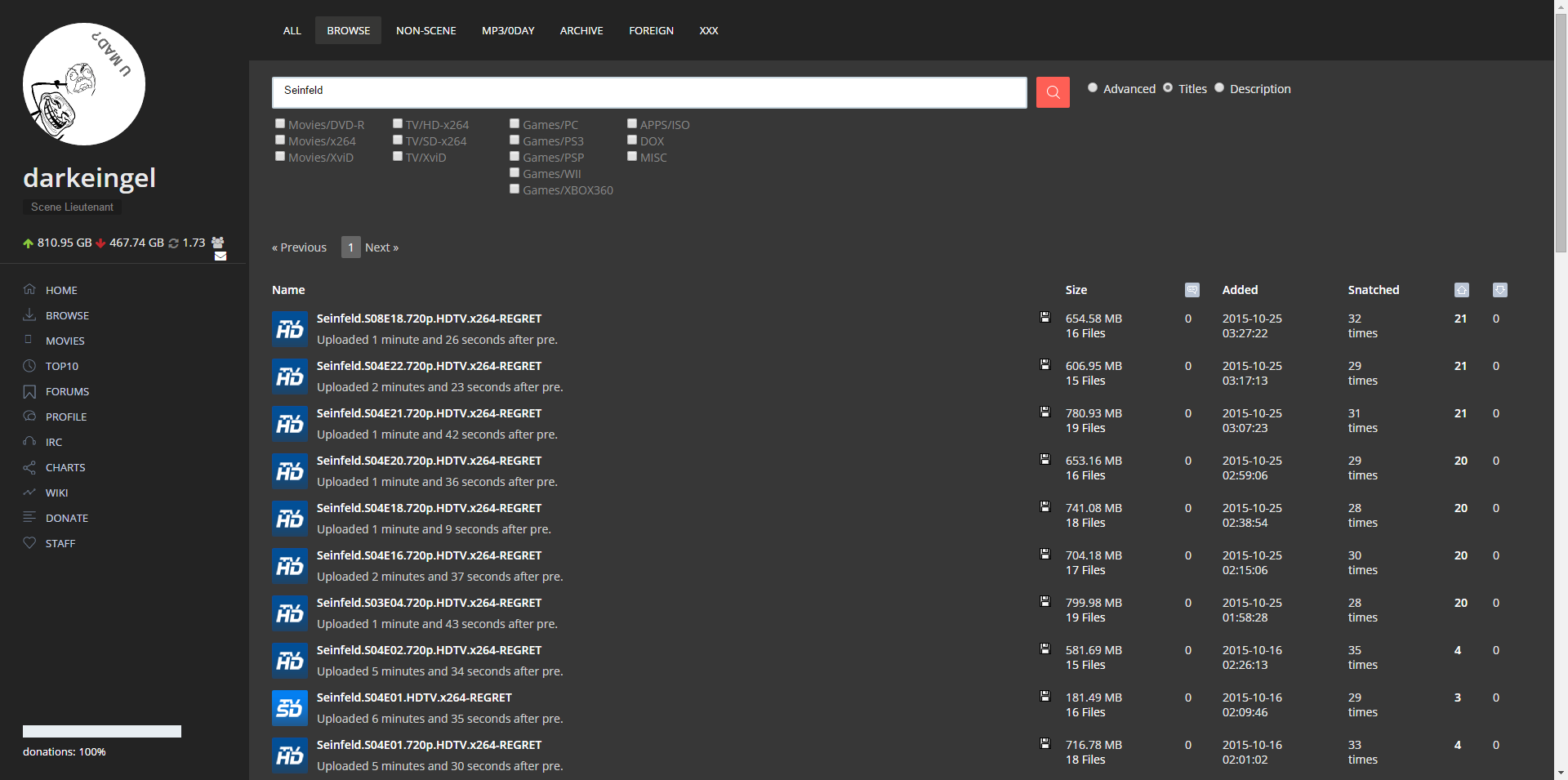
Task: Switch to the BROWSE tab in top navigation
Action: point(349,30)
